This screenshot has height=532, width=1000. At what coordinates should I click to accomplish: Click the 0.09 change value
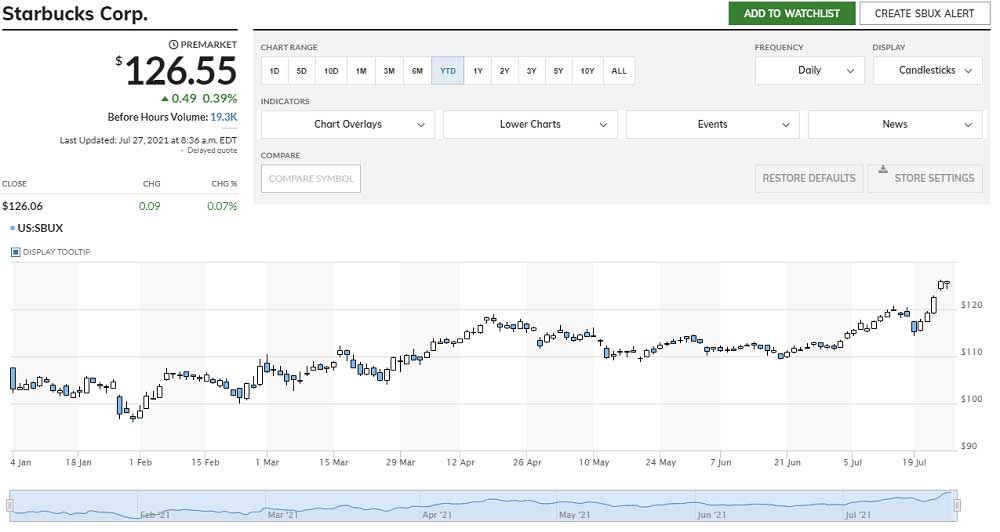[x=150, y=206]
